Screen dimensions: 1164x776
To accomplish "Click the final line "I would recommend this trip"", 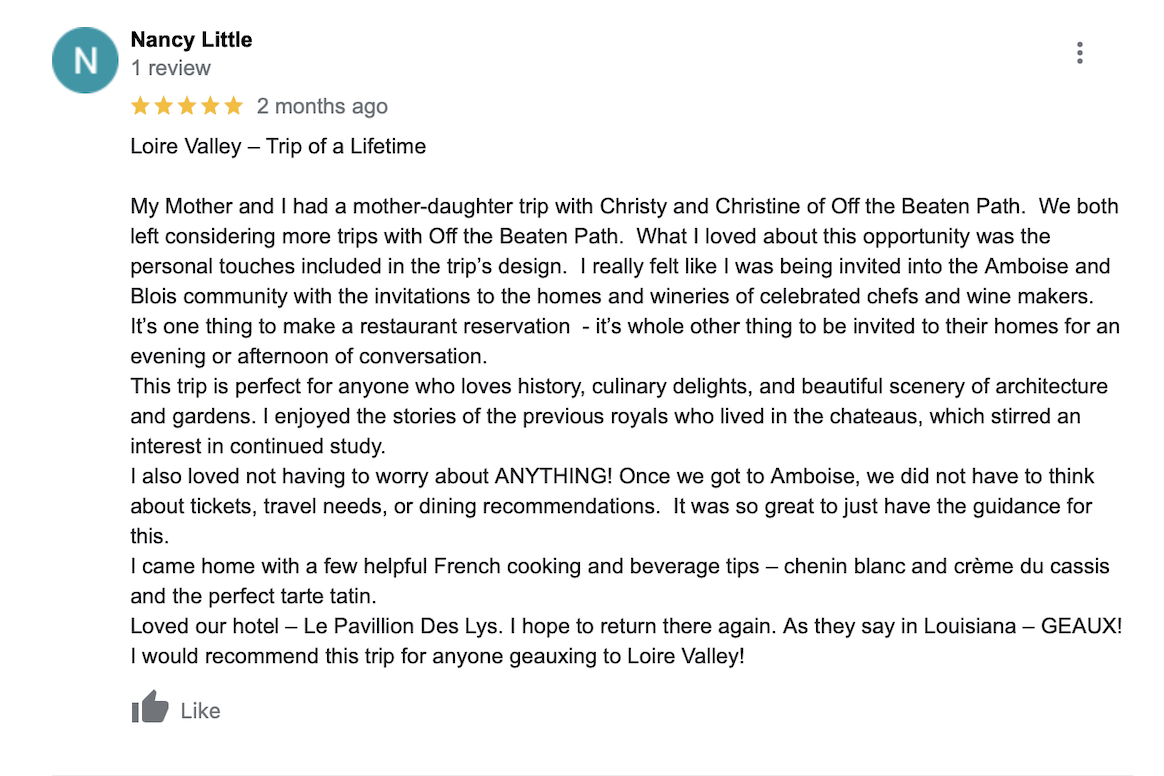I will (x=437, y=656).
